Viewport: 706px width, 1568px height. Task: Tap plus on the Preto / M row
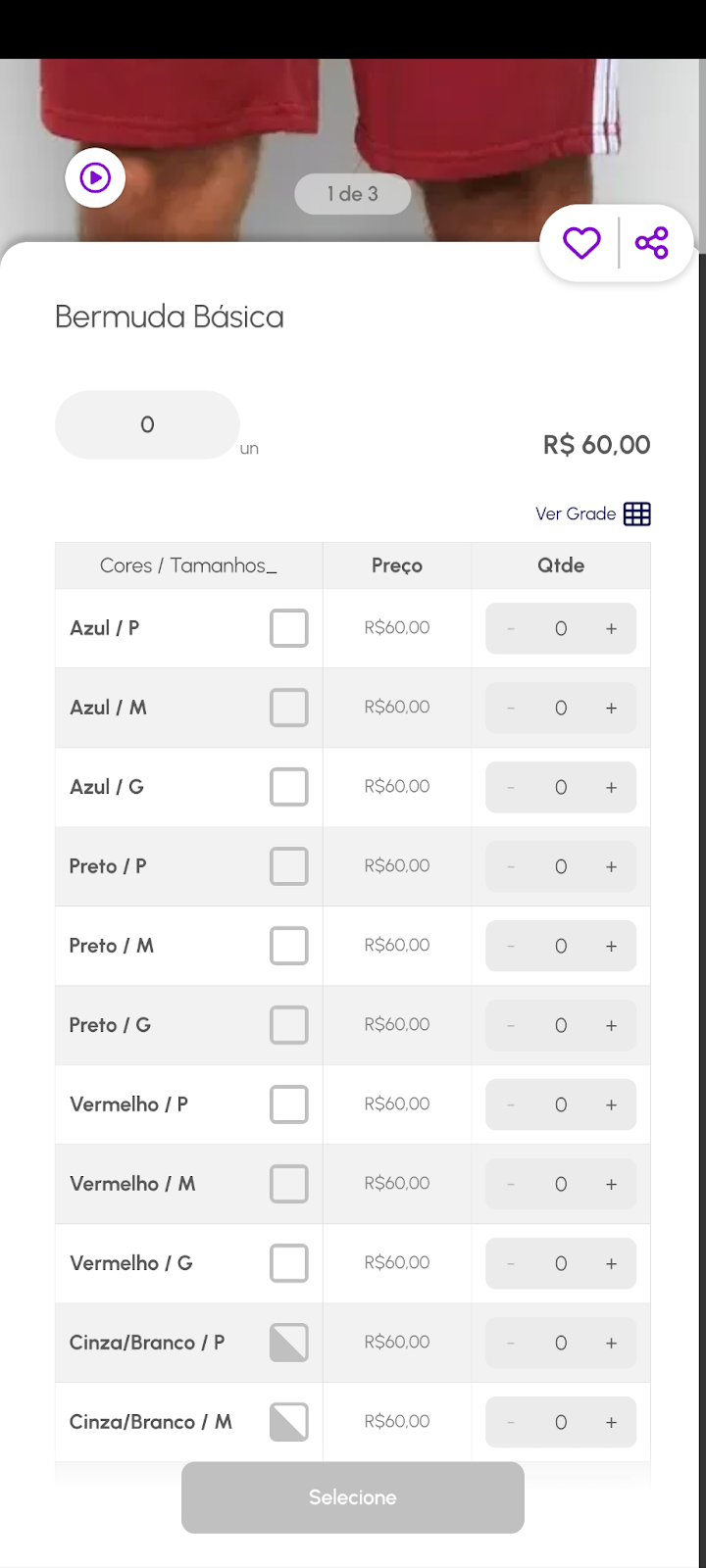click(611, 947)
